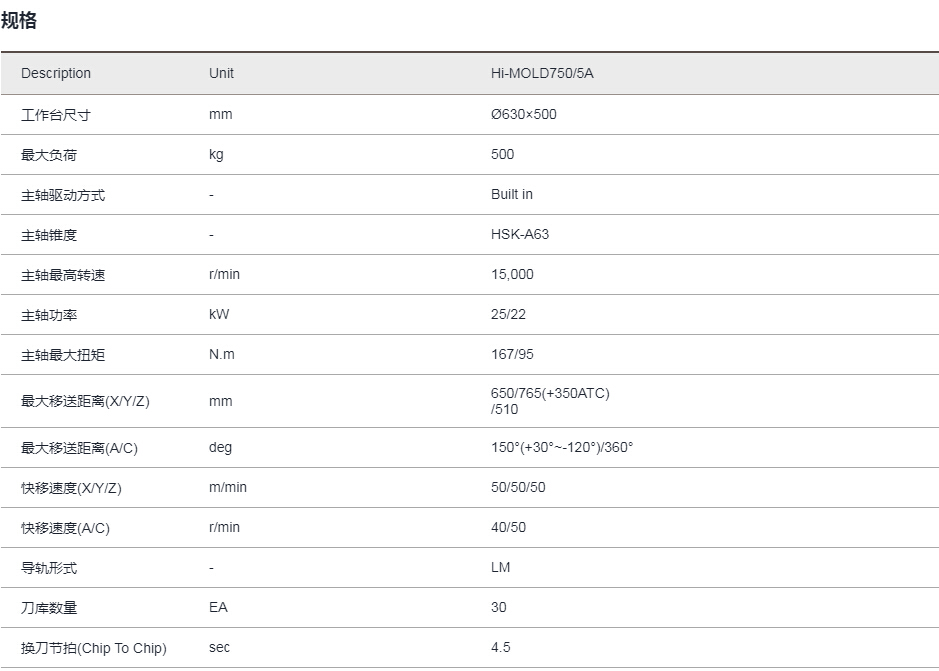Click the 主轴功率 row label
Screen dimensions: 939x671
pyautogui.click(x=49, y=315)
